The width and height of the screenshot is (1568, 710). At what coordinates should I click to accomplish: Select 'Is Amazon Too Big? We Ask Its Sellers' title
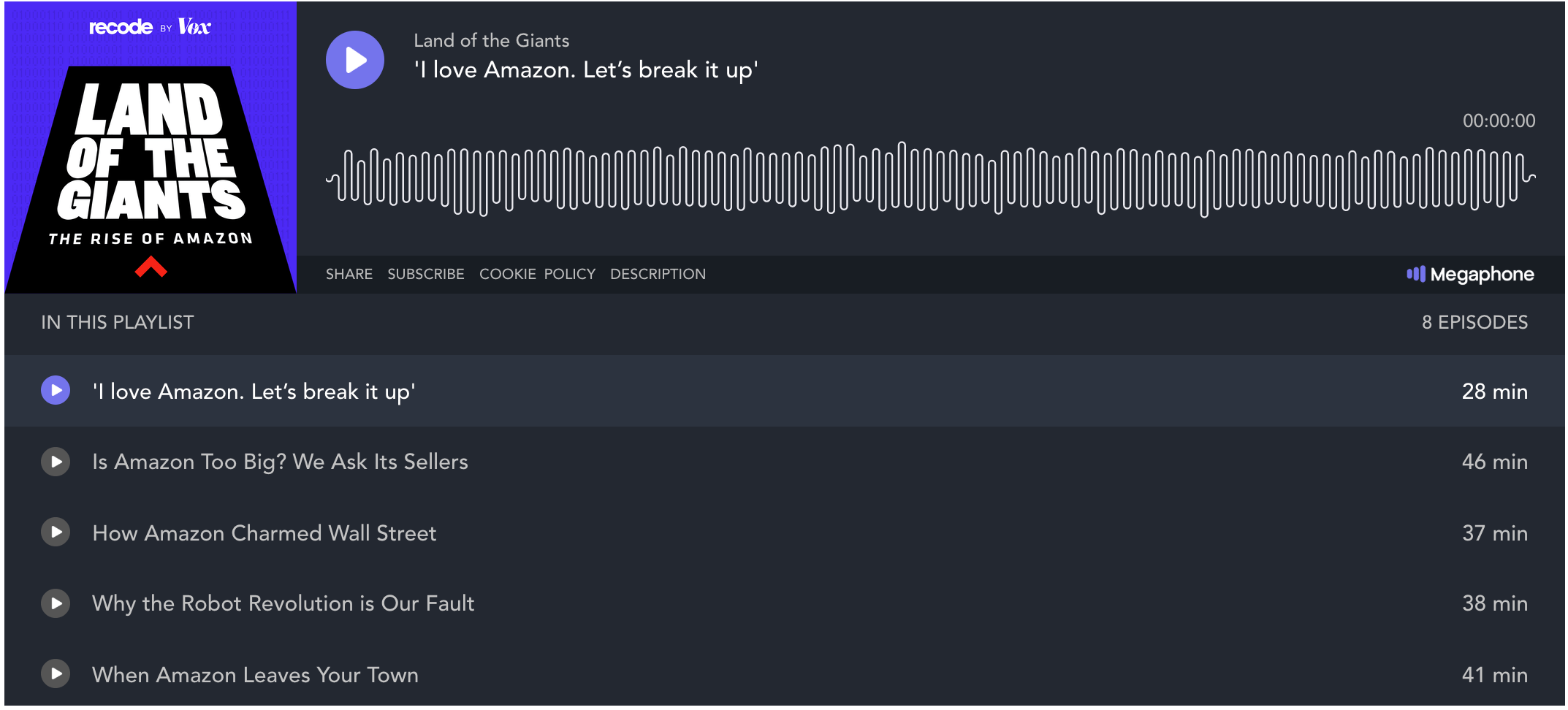(280, 462)
